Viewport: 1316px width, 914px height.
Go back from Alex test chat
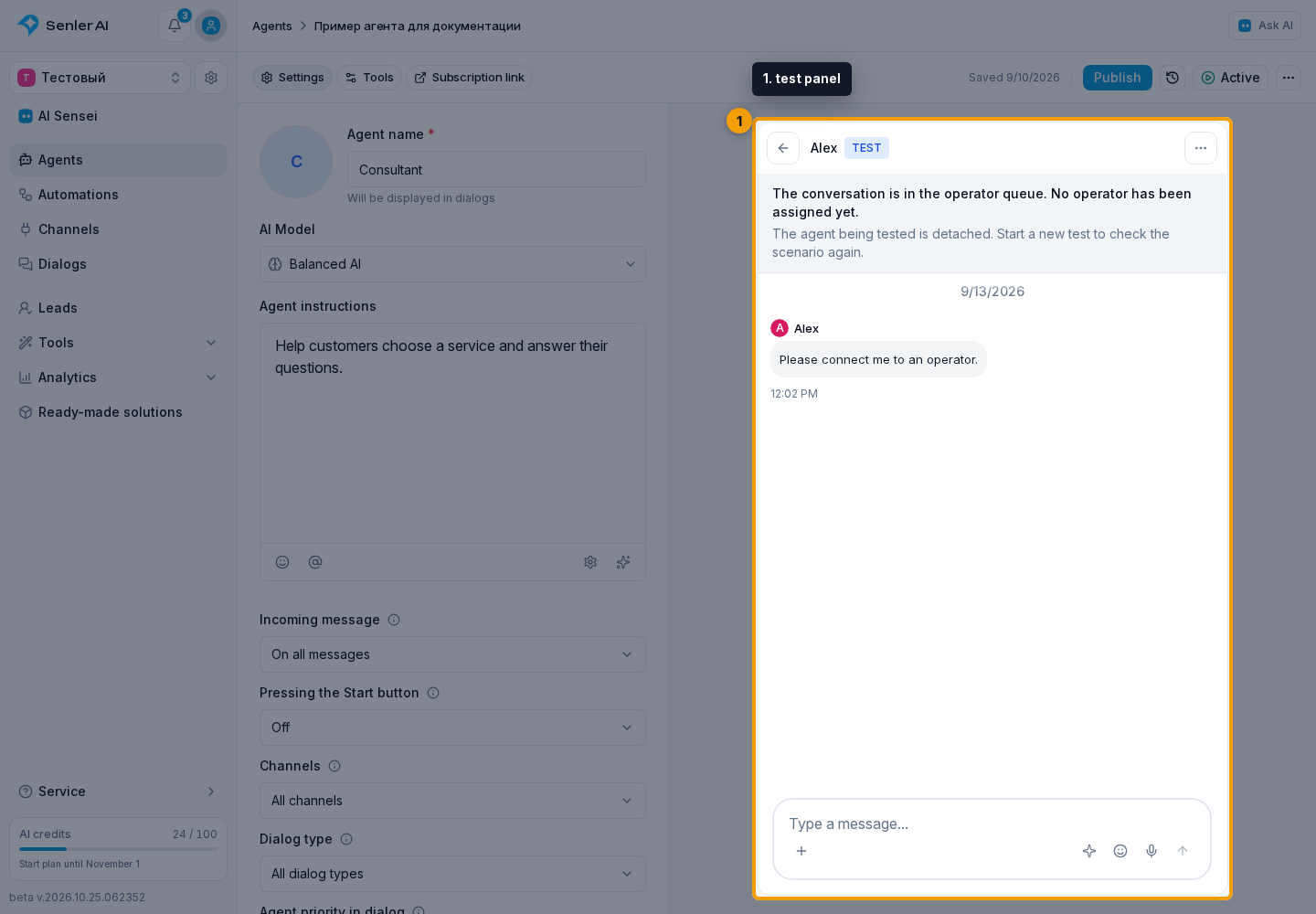[783, 148]
